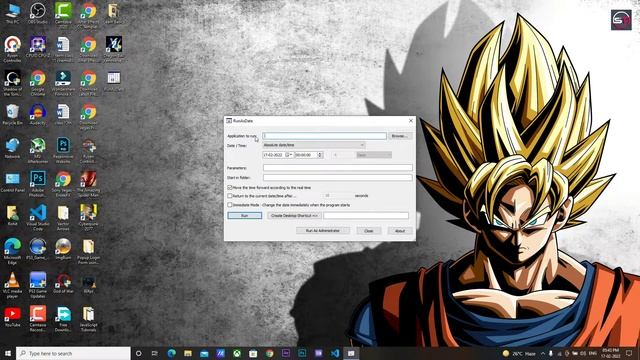Focus the desktop shortcut name field
Viewport: 640px width, 360px height.
click(x=366, y=216)
